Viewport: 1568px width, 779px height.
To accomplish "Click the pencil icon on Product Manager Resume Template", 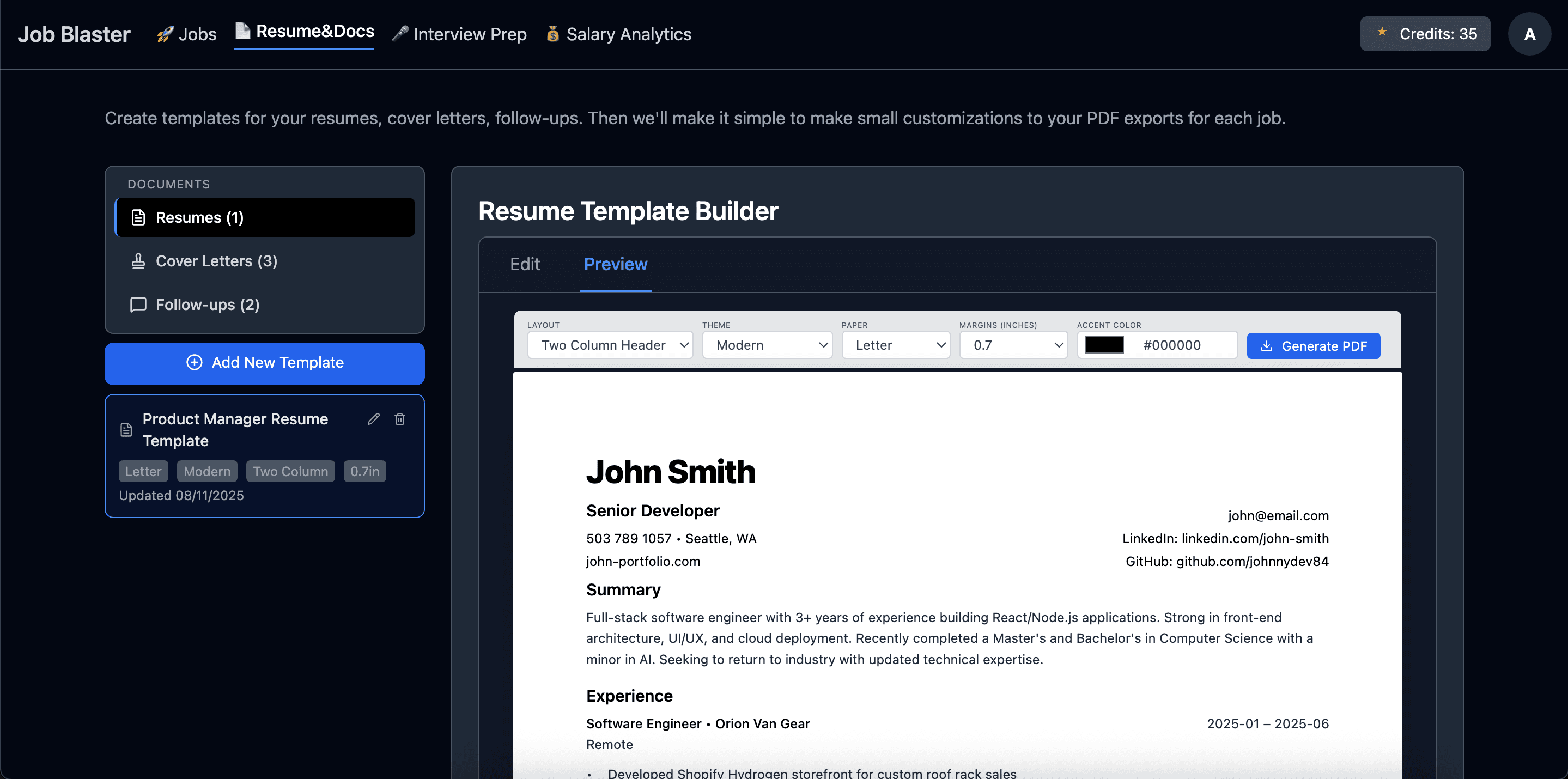I will [373, 419].
